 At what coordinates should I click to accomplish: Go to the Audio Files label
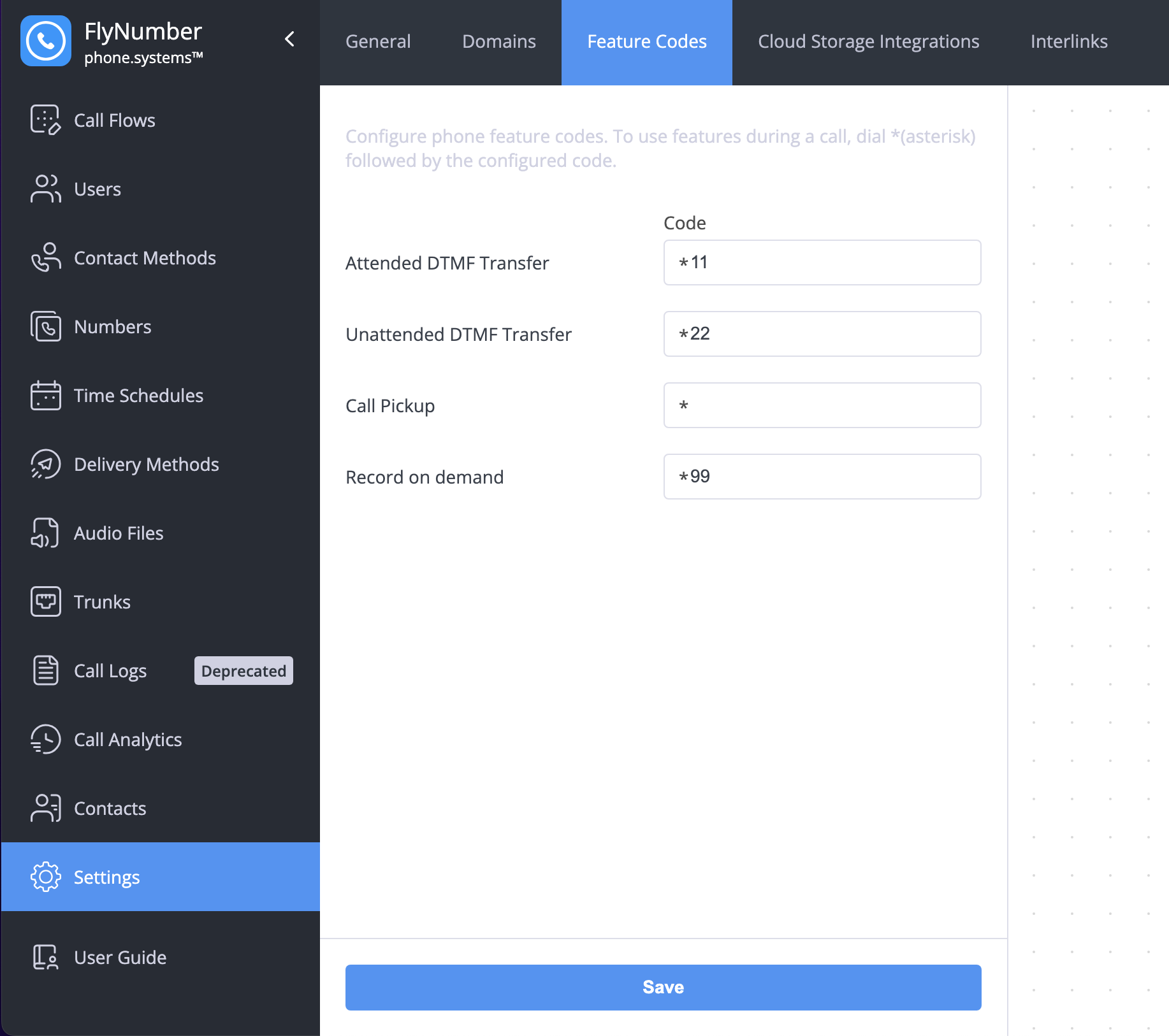coord(119,533)
